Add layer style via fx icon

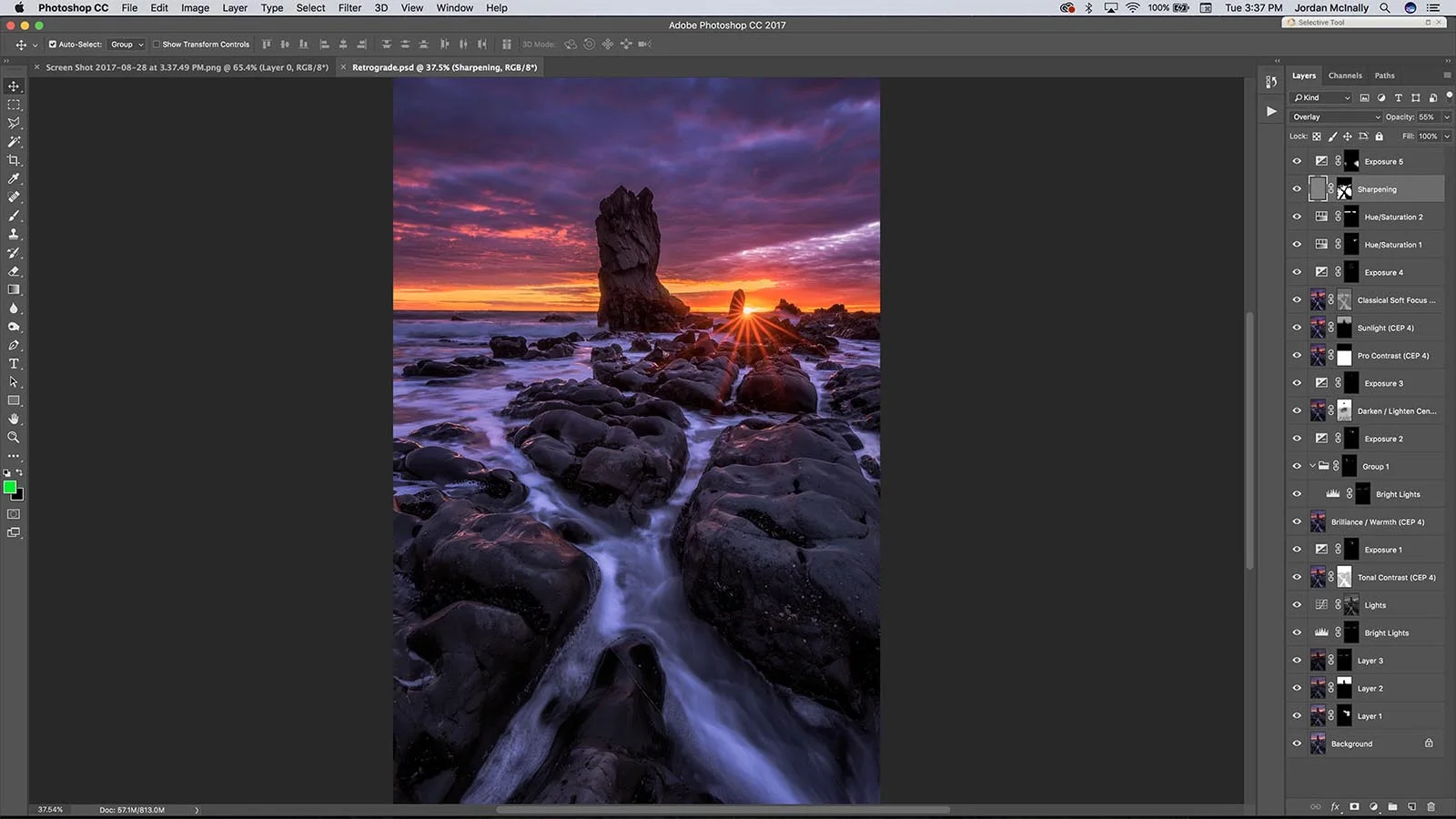tap(1336, 806)
